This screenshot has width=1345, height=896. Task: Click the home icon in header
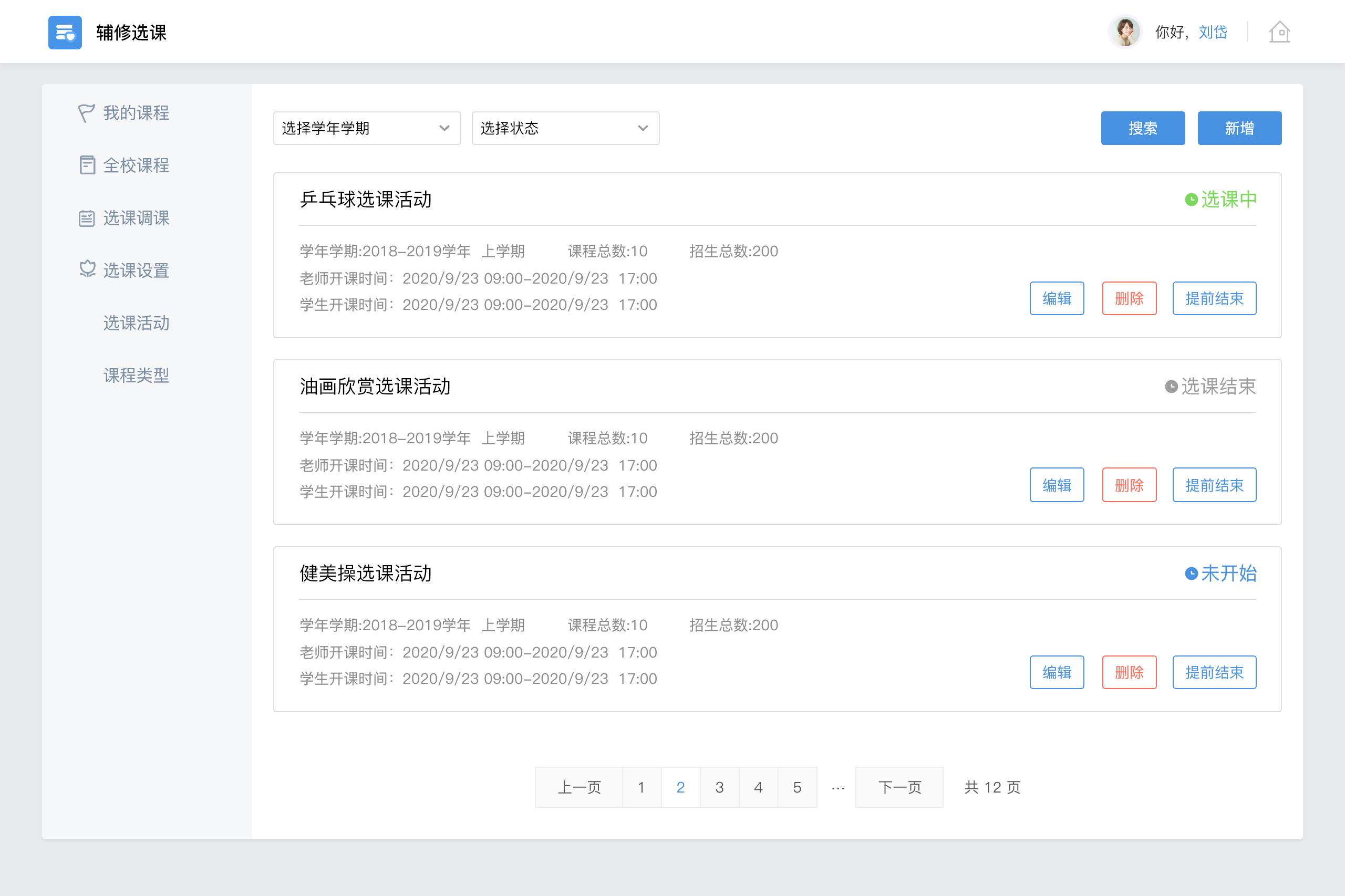[x=1279, y=32]
